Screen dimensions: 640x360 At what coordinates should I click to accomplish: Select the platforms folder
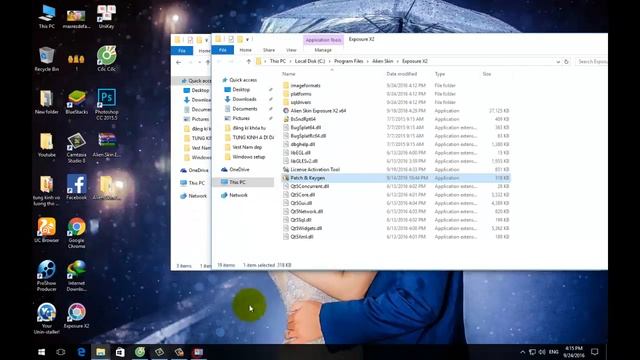[x=301, y=94]
